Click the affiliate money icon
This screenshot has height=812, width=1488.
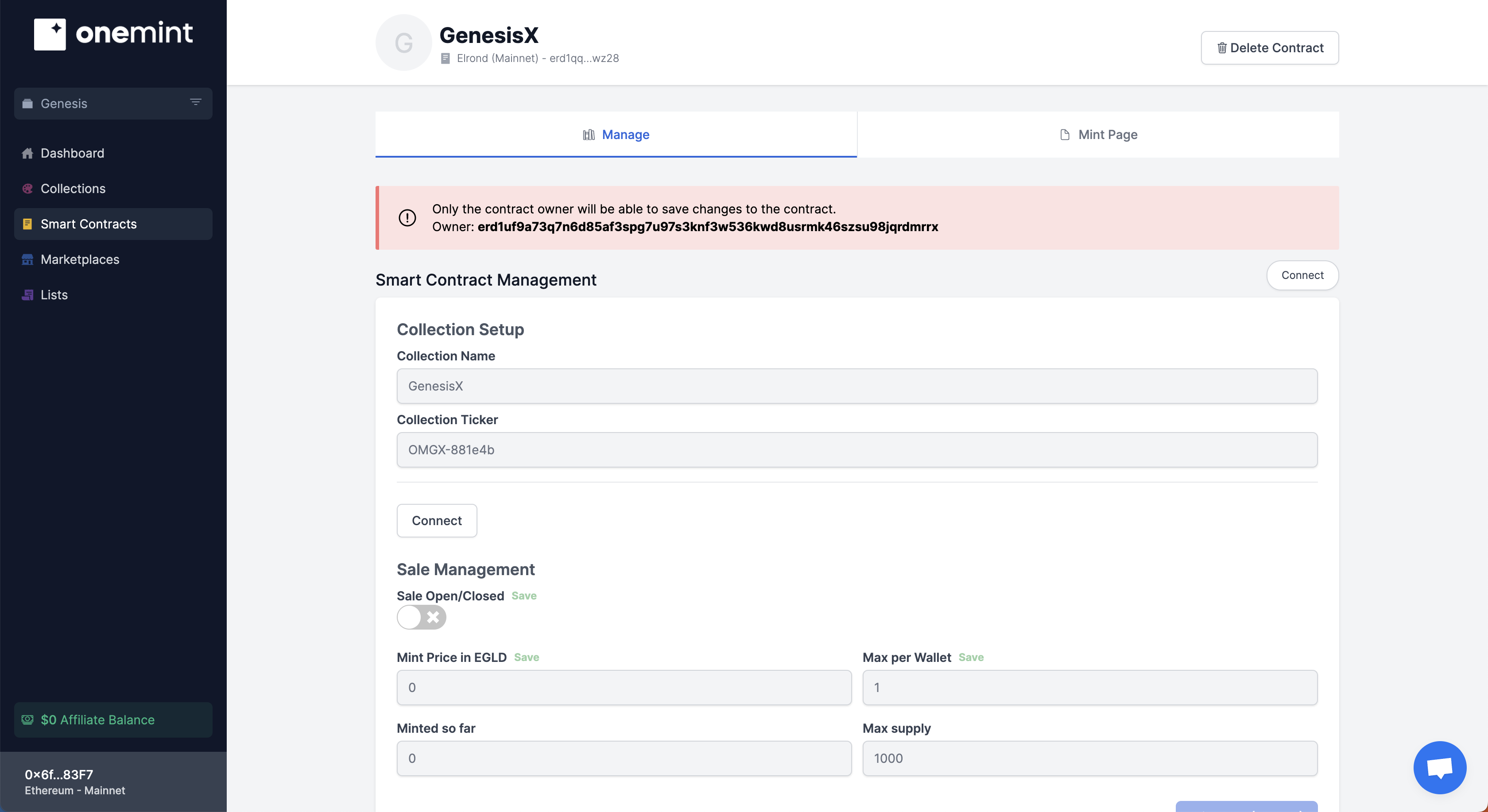click(27, 719)
